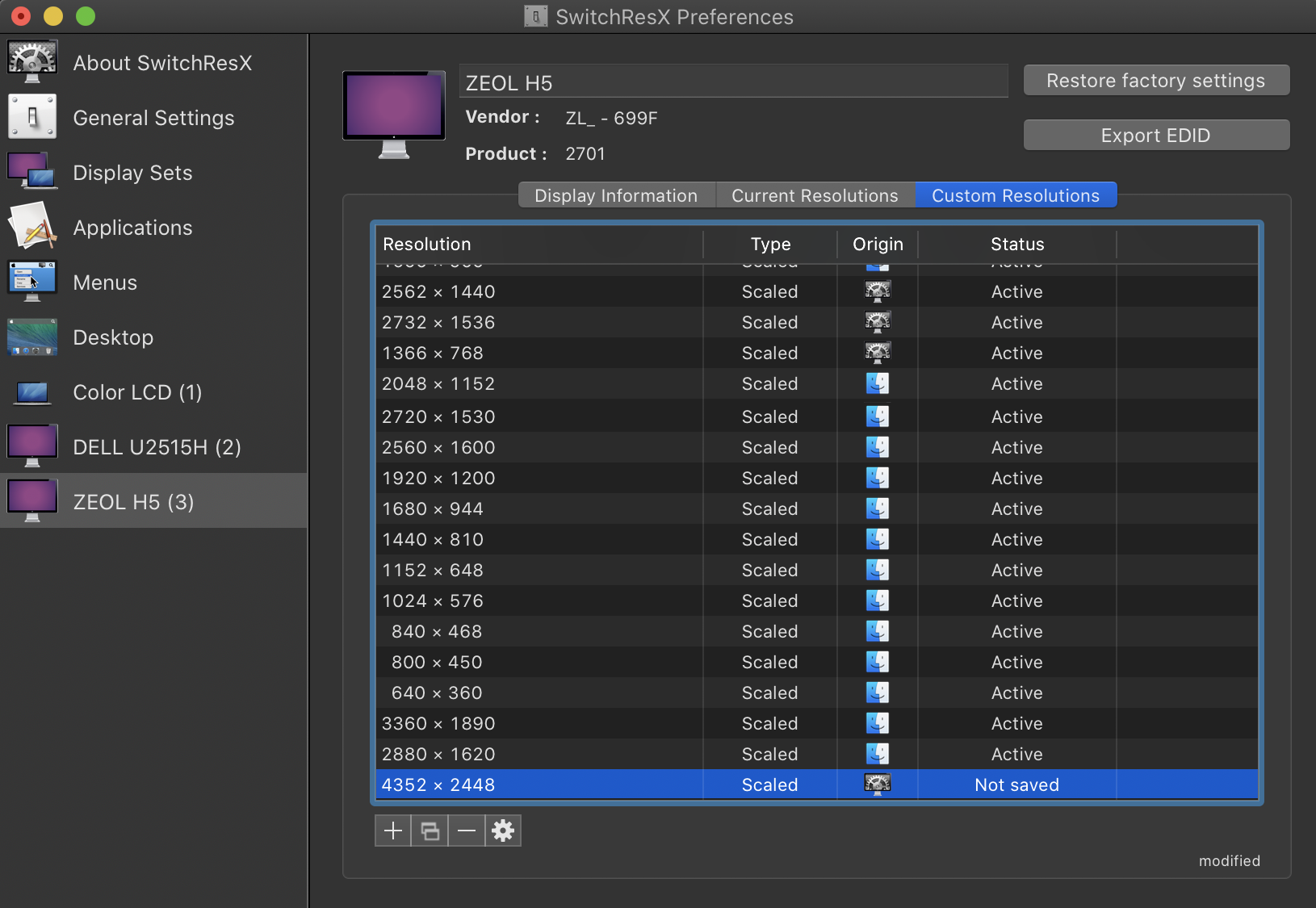The width and height of the screenshot is (1316, 908).
Task: Click the Export EDID button
Action: coord(1155,136)
